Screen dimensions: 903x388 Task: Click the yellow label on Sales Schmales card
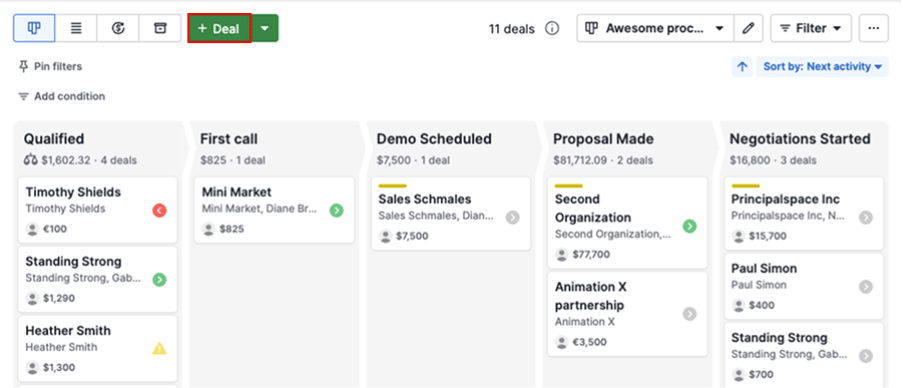(393, 186)
